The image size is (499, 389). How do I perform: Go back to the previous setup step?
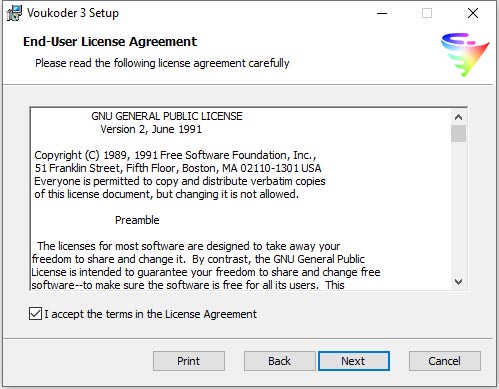point(279,361)
